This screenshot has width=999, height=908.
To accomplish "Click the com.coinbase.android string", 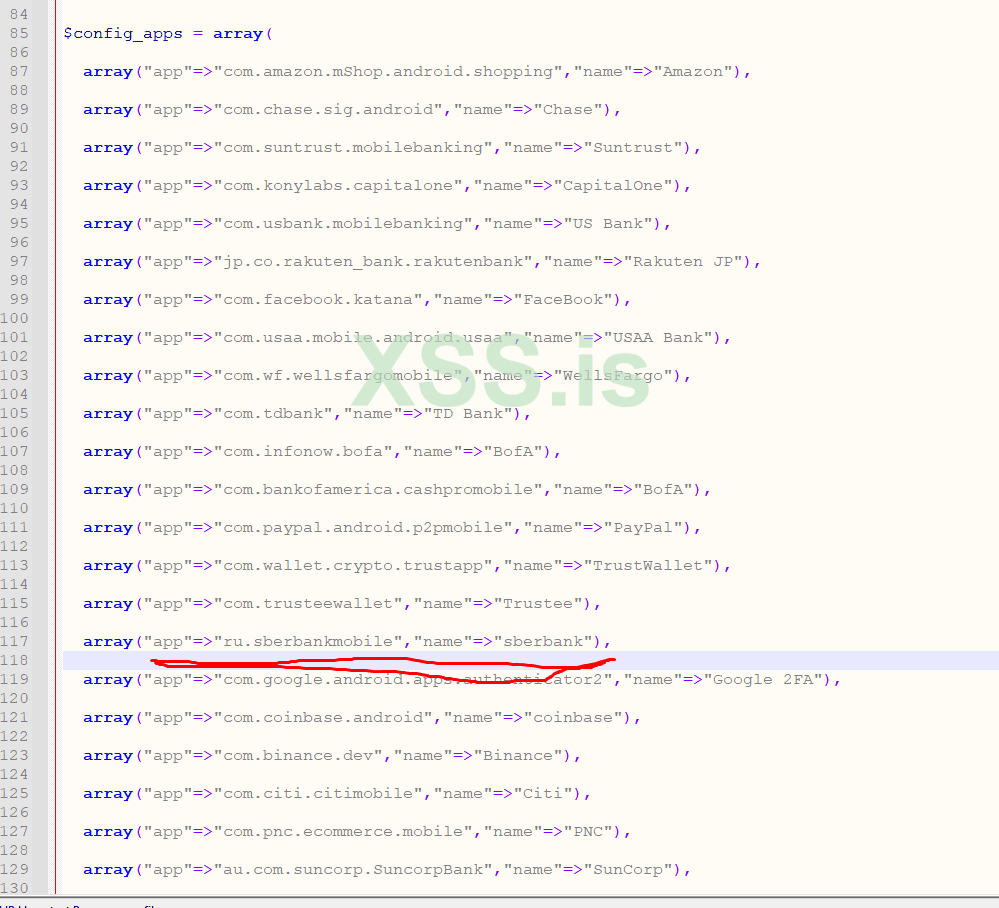I will pyautogui.click(x=322, y=717).
